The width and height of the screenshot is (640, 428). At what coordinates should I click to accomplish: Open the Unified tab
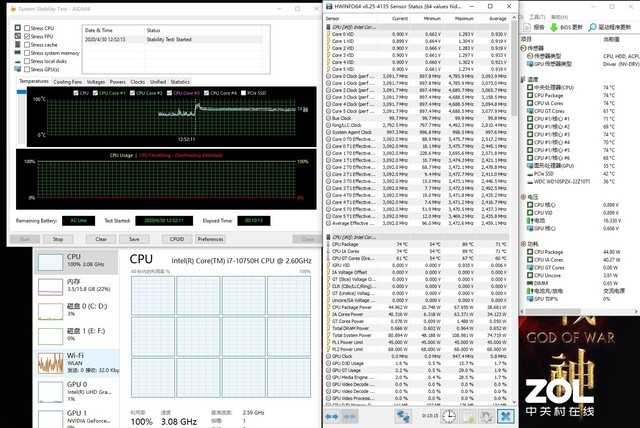click(158, 82)
